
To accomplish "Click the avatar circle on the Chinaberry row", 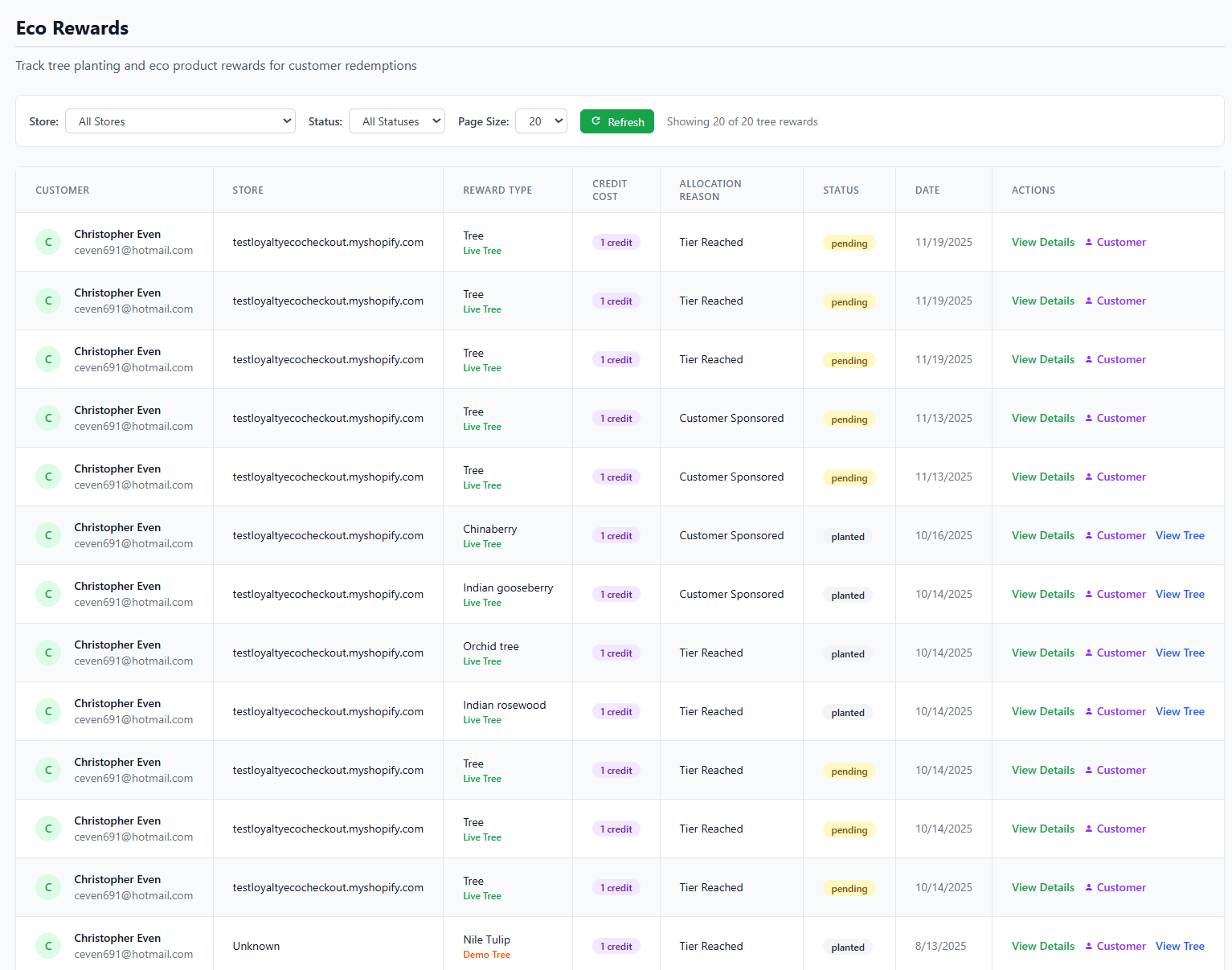I will tap(48, 535).
